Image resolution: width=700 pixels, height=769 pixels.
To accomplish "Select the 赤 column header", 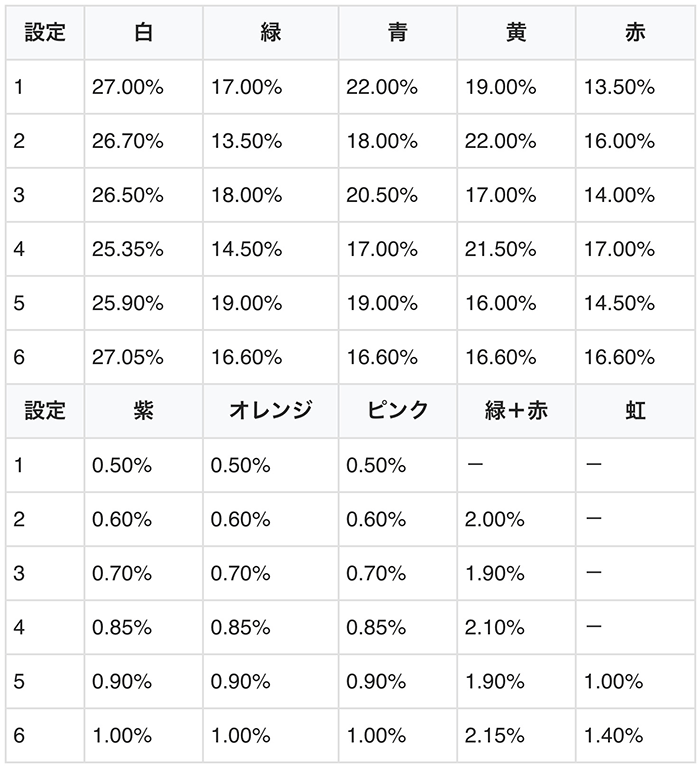I will [x=635, y=32].
